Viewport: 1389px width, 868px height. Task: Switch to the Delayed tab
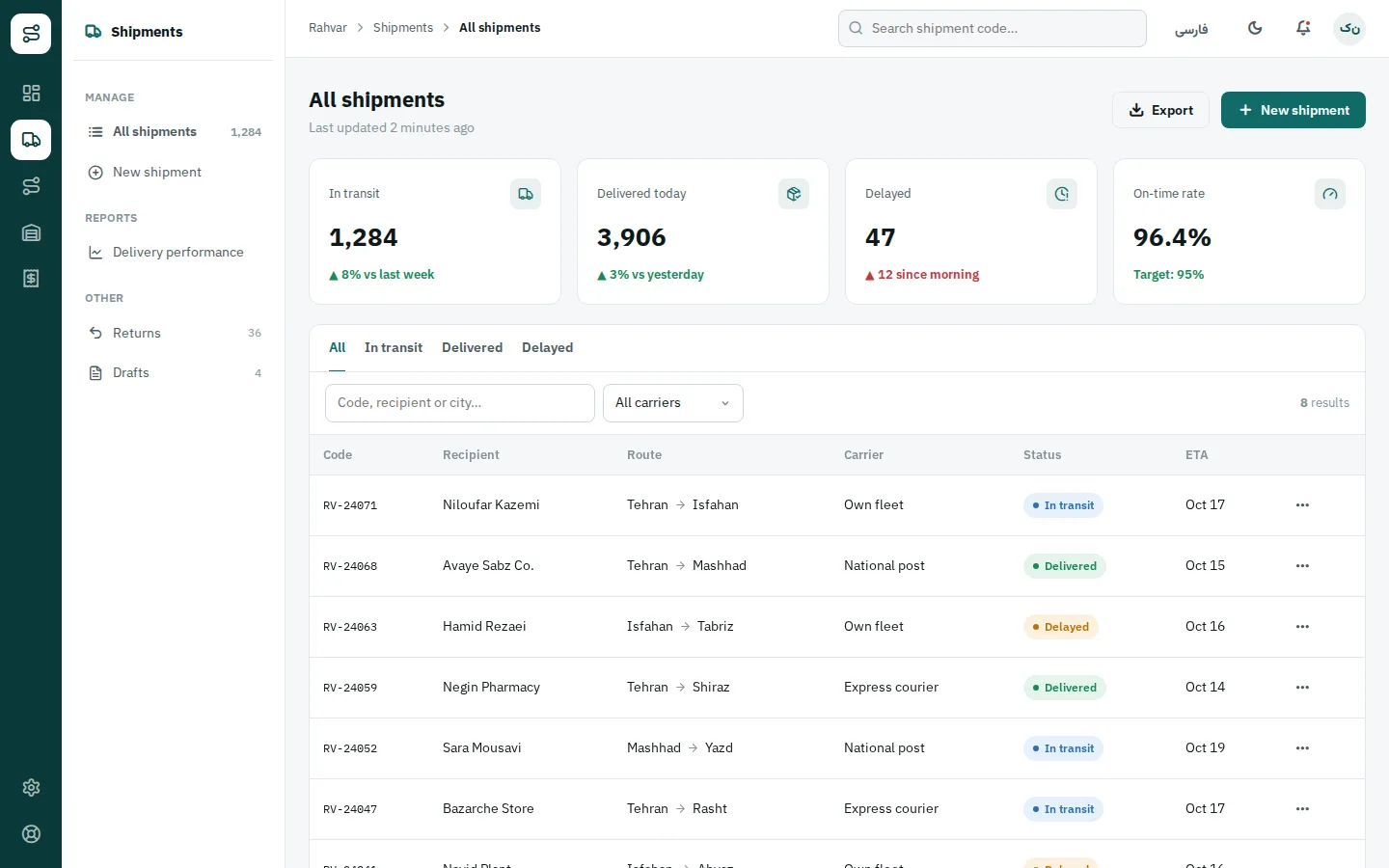547,348
